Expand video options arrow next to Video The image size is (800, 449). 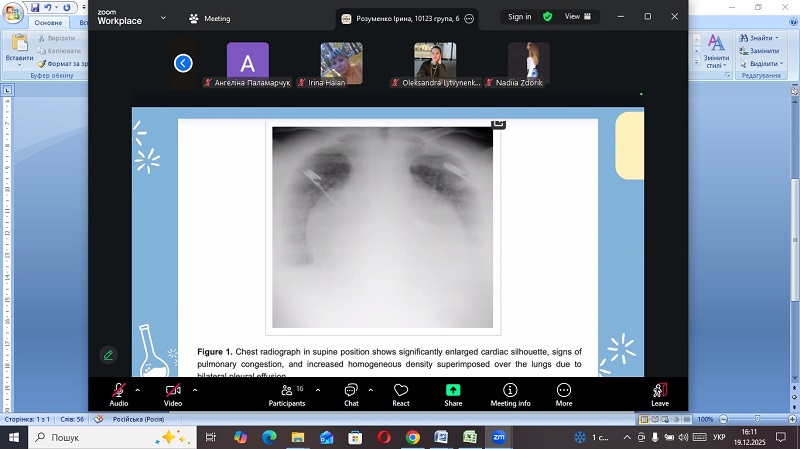click(194, 390)
